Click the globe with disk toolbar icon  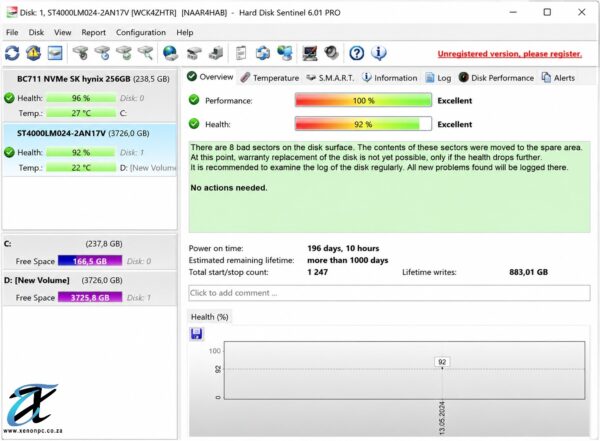[x=170, y=53]
